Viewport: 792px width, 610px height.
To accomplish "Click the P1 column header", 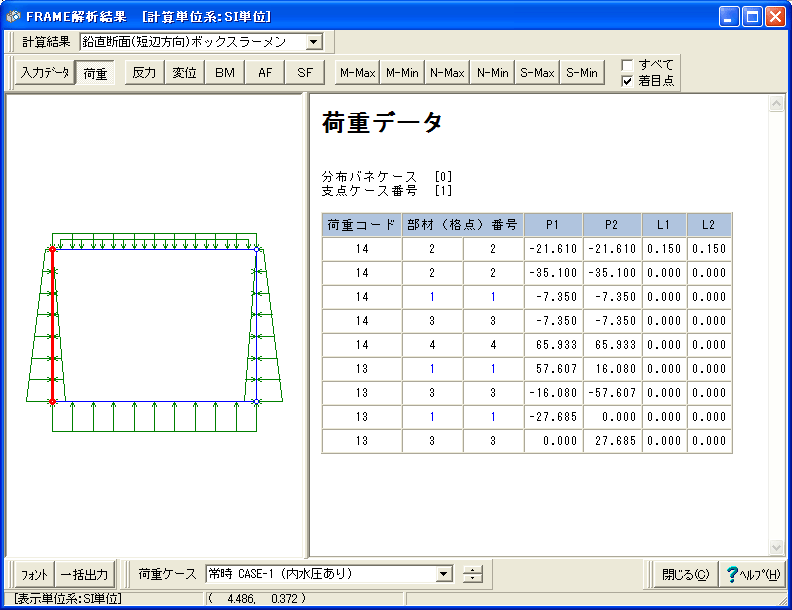I will click(x=553, y=225).
